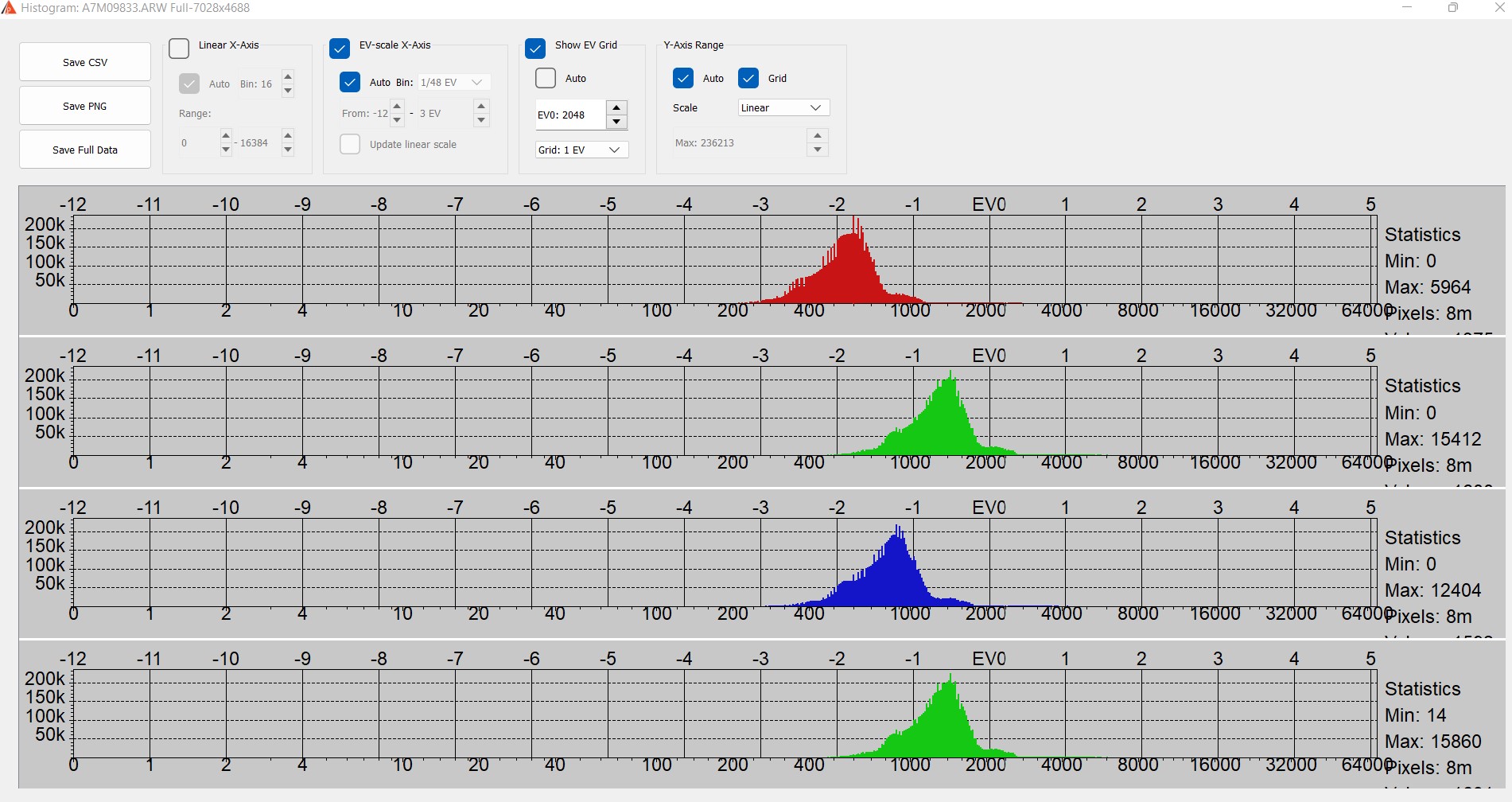Click the blue channel histogram peak
This screenshot has height=802, width=1512.
897,531
